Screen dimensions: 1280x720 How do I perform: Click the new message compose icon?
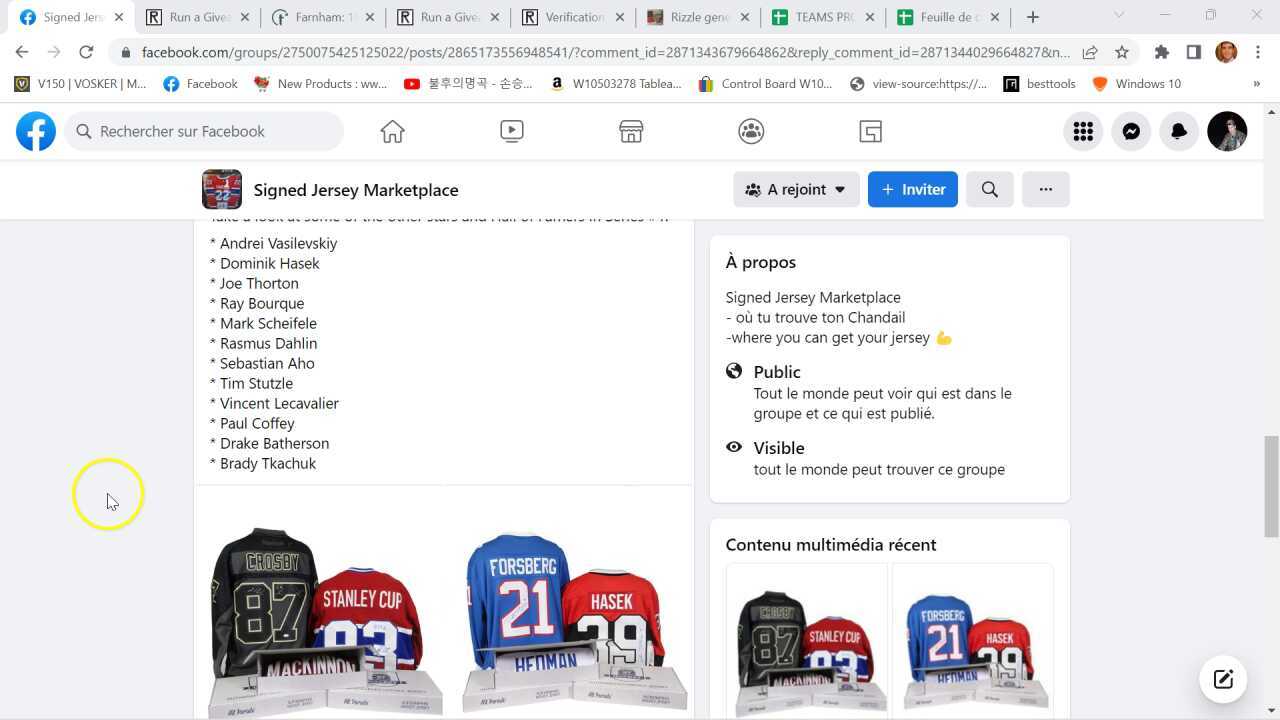click(1223, 679)
